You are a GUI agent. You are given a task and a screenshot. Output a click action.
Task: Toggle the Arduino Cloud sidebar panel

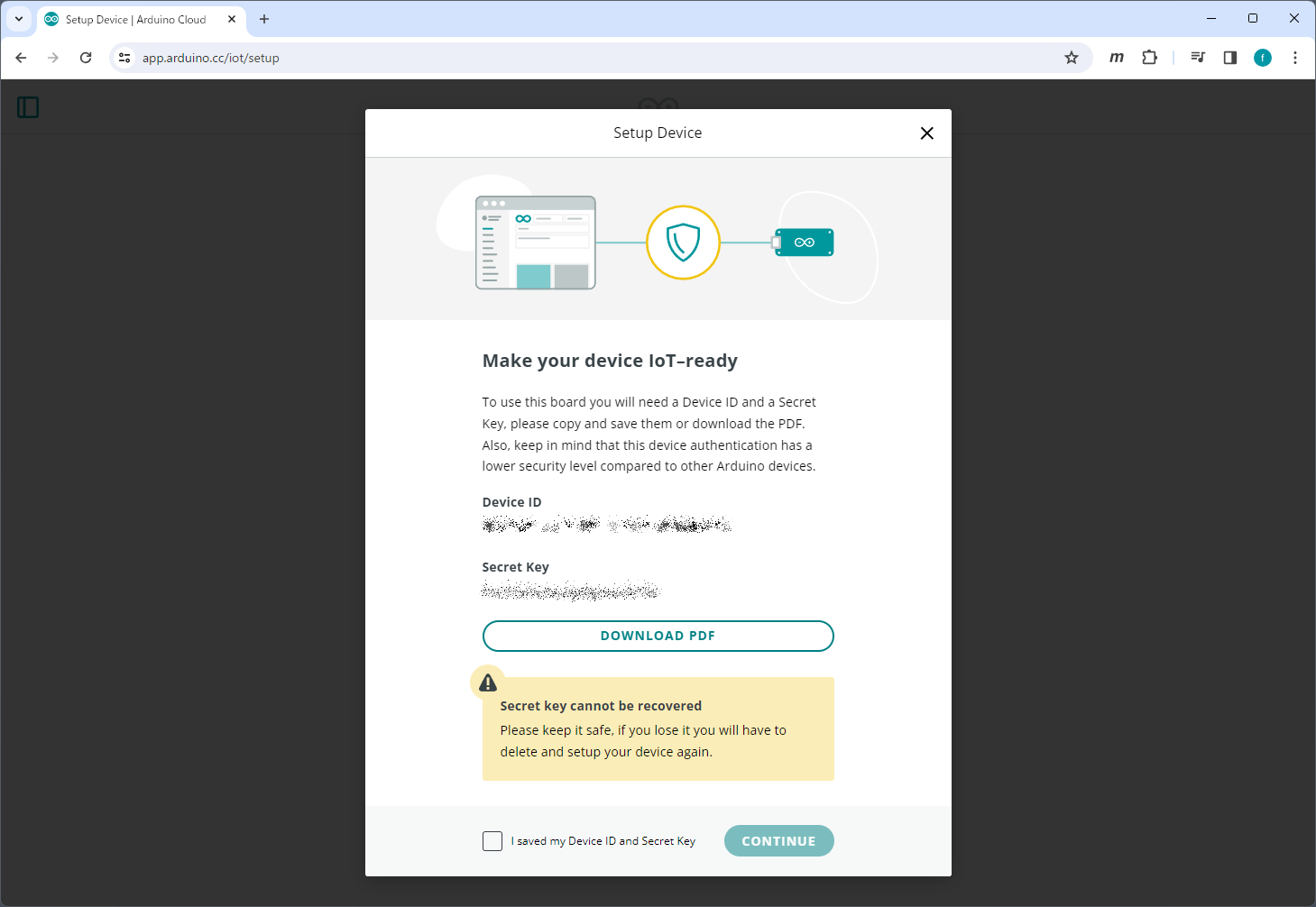[x=28, y=107]
